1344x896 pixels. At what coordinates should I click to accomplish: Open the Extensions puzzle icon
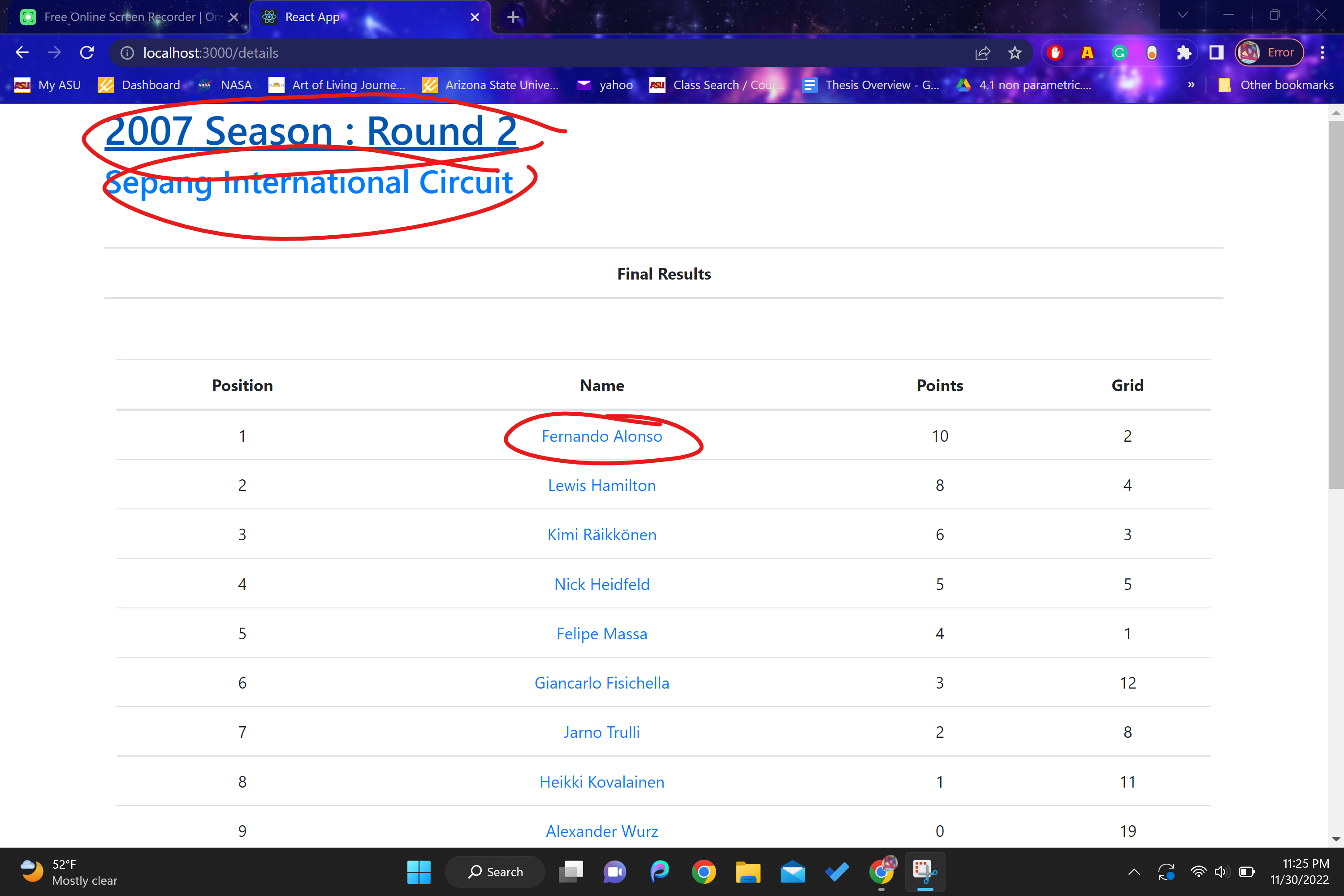tap(1184, 52)
